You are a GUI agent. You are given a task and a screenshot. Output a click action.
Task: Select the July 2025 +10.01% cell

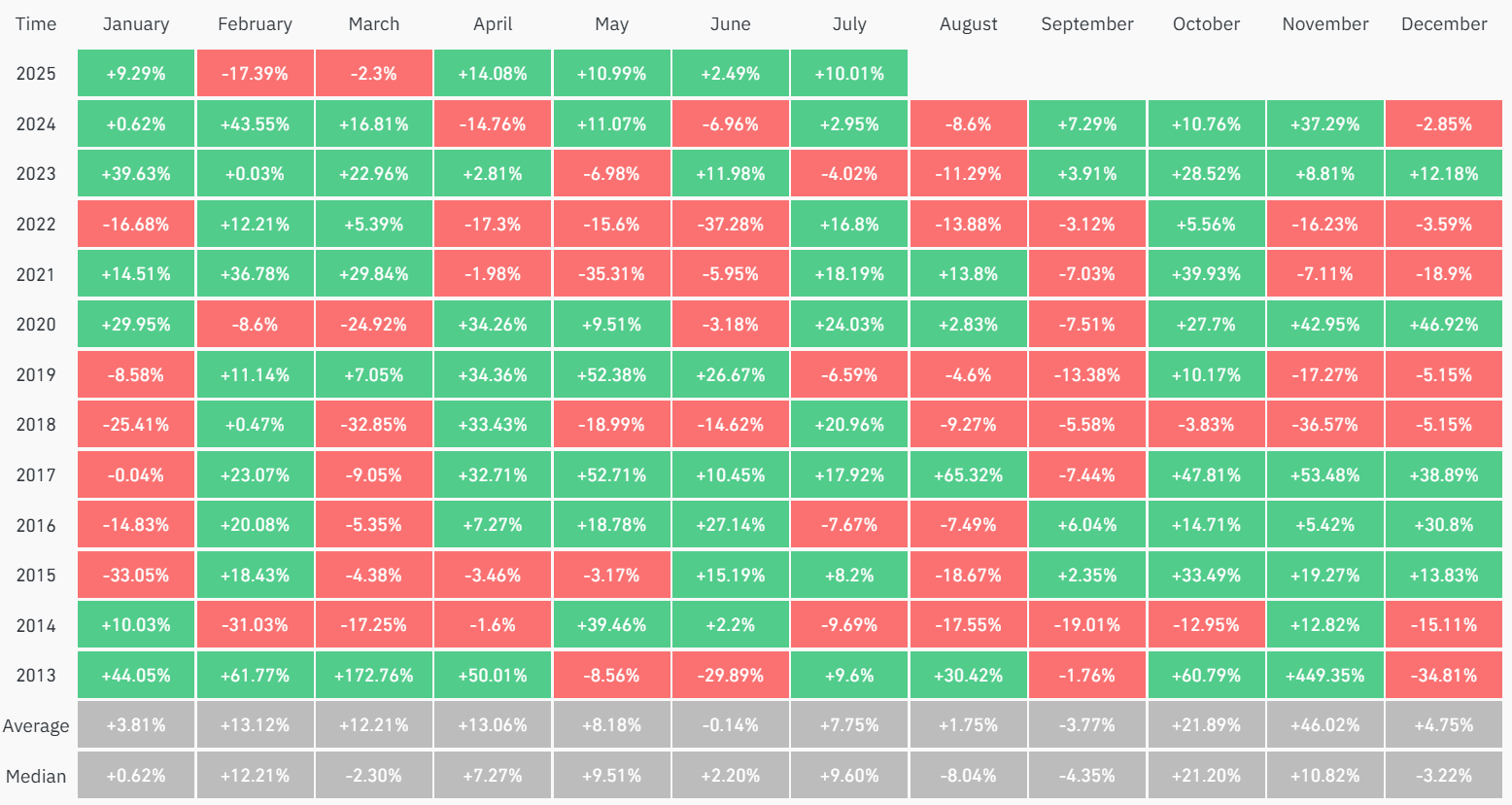(849, 74)
